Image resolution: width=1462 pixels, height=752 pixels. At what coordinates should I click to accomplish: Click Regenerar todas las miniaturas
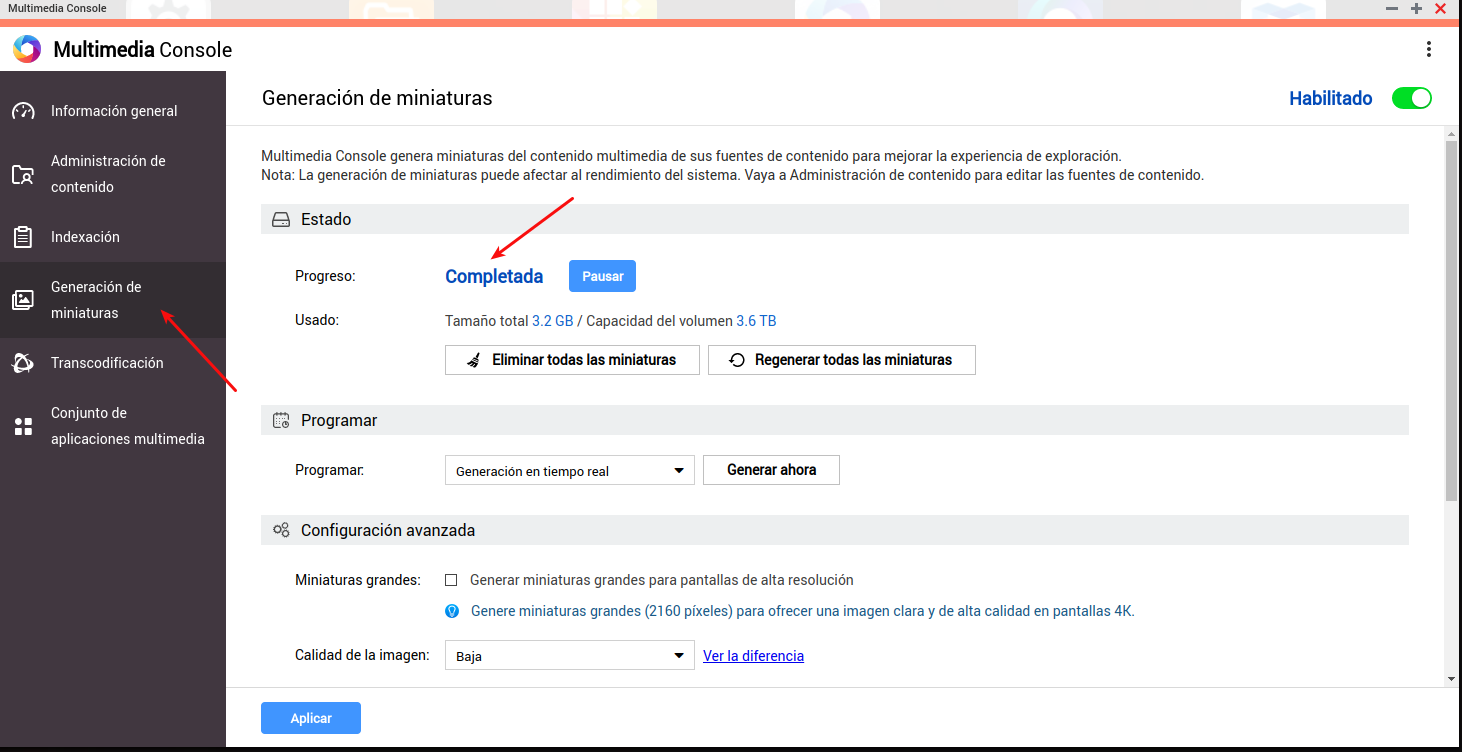tap(841, 360)
